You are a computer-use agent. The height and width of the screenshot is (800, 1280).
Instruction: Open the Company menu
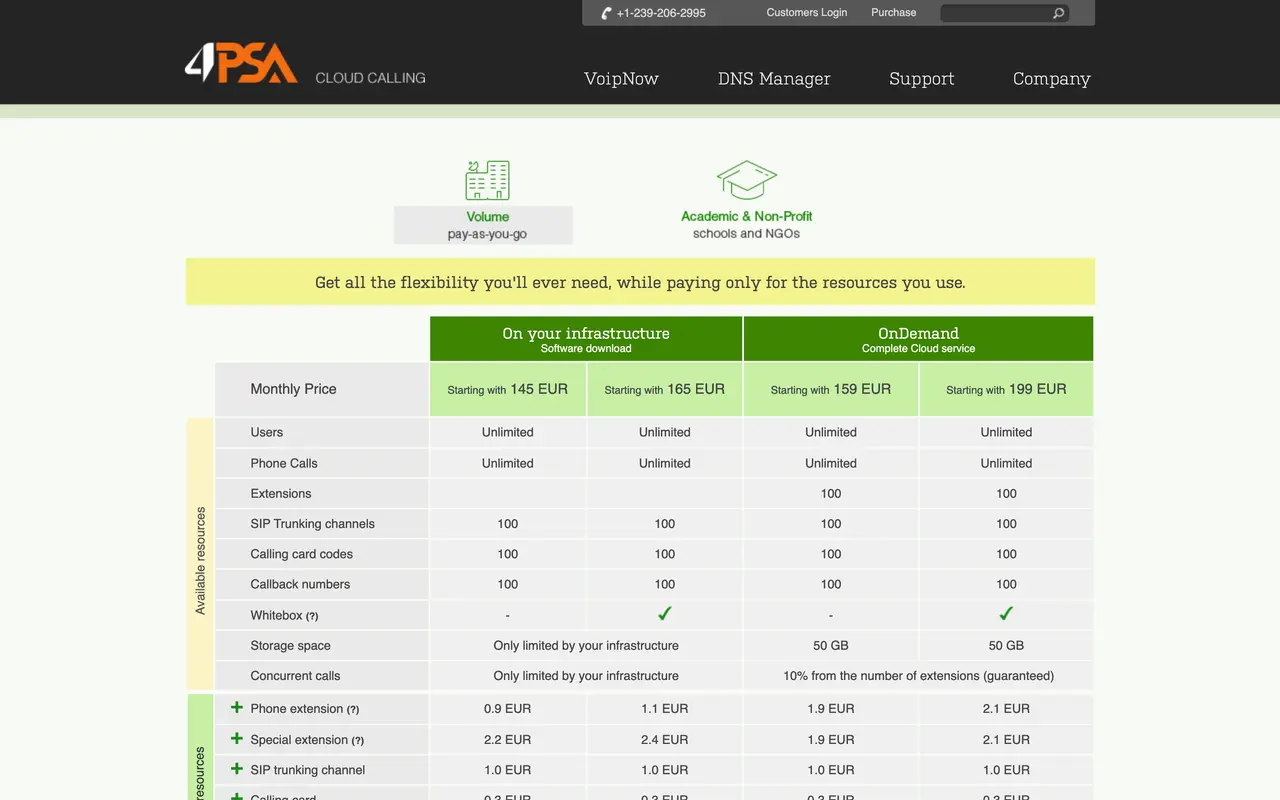point(1052,78)
